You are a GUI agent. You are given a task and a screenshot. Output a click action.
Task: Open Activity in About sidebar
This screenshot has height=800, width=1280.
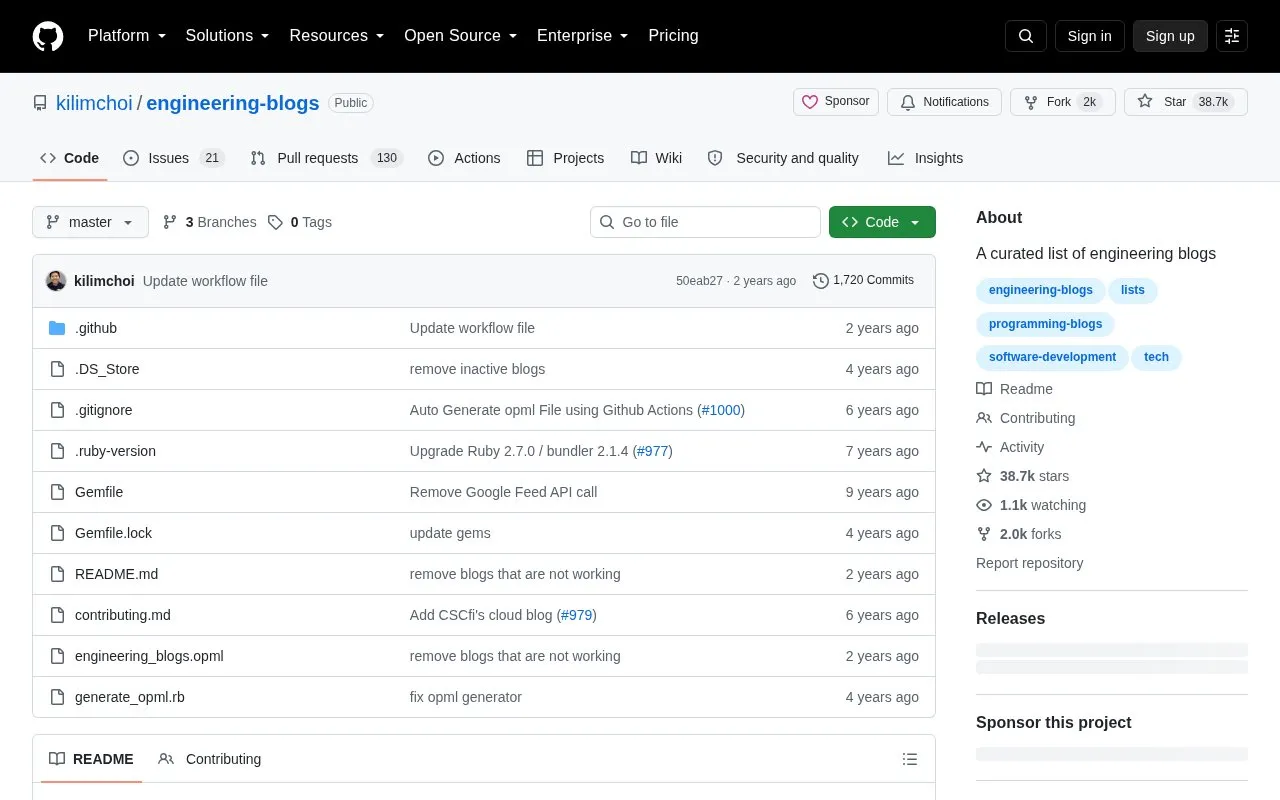1010,447
